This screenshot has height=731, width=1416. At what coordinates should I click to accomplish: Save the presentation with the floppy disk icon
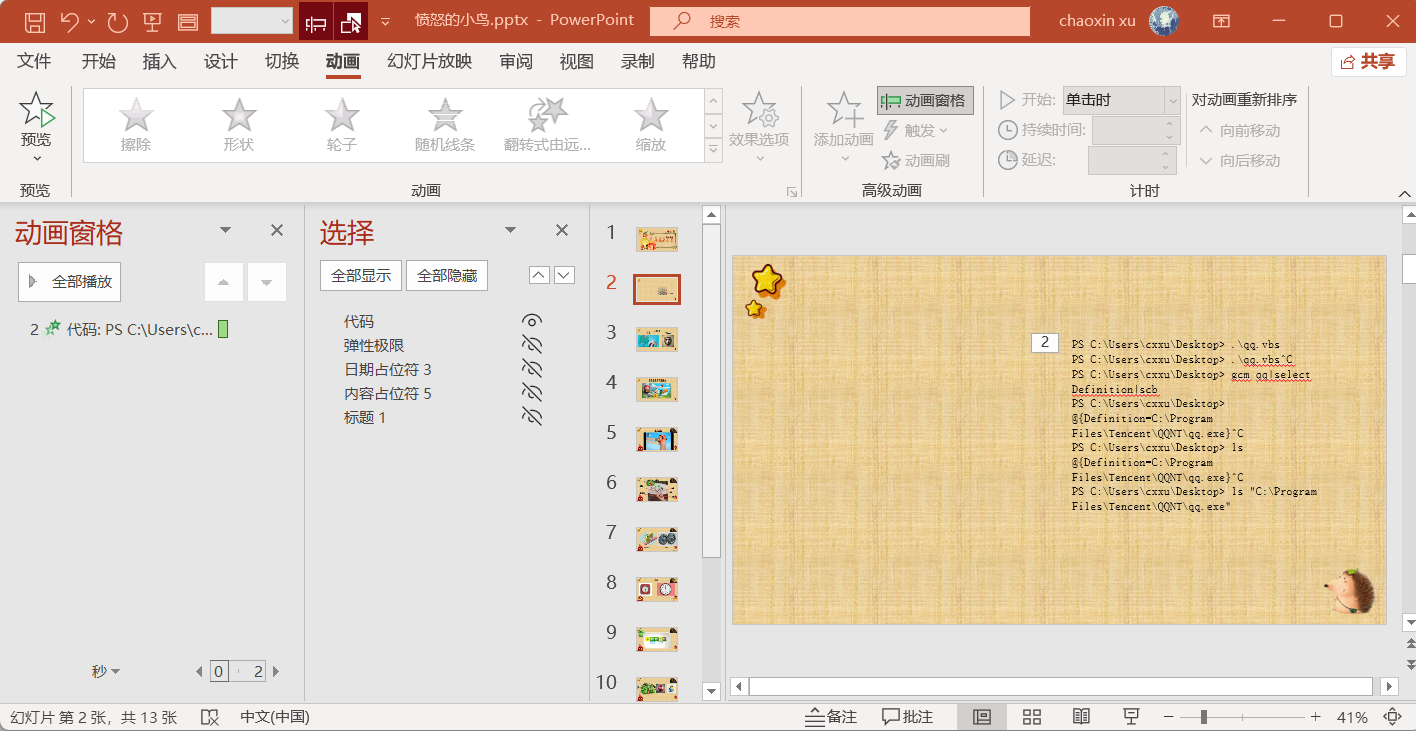34,21
